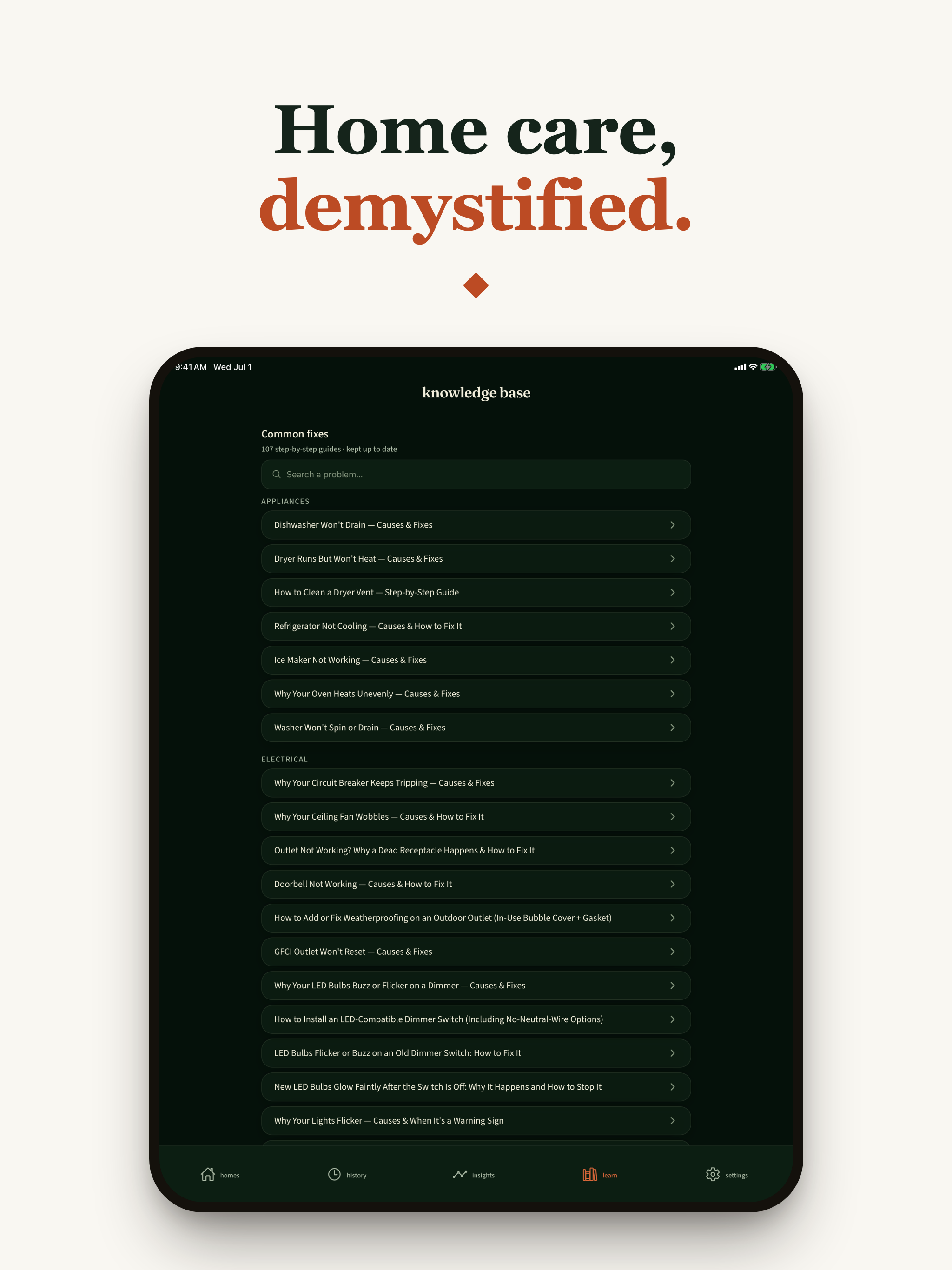Click the 'Wed Jul 1' date
Screen dimensions: 952x1270
232,367
